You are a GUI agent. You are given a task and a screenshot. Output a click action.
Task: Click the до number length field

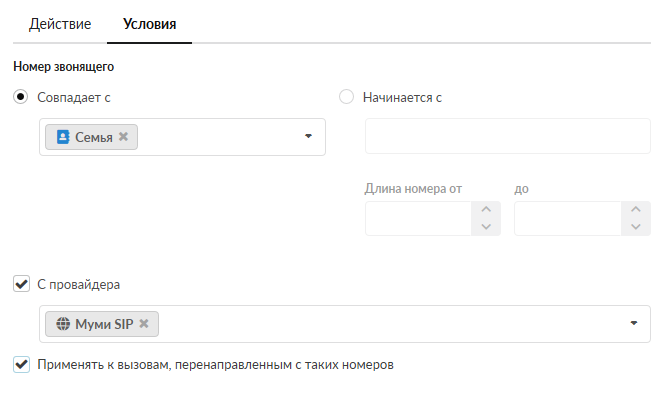click(x=567, y=218)
